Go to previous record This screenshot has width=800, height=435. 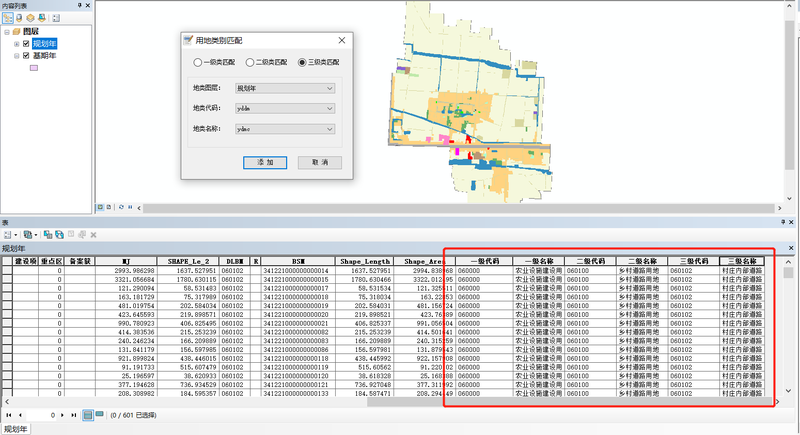pos(20,415)
